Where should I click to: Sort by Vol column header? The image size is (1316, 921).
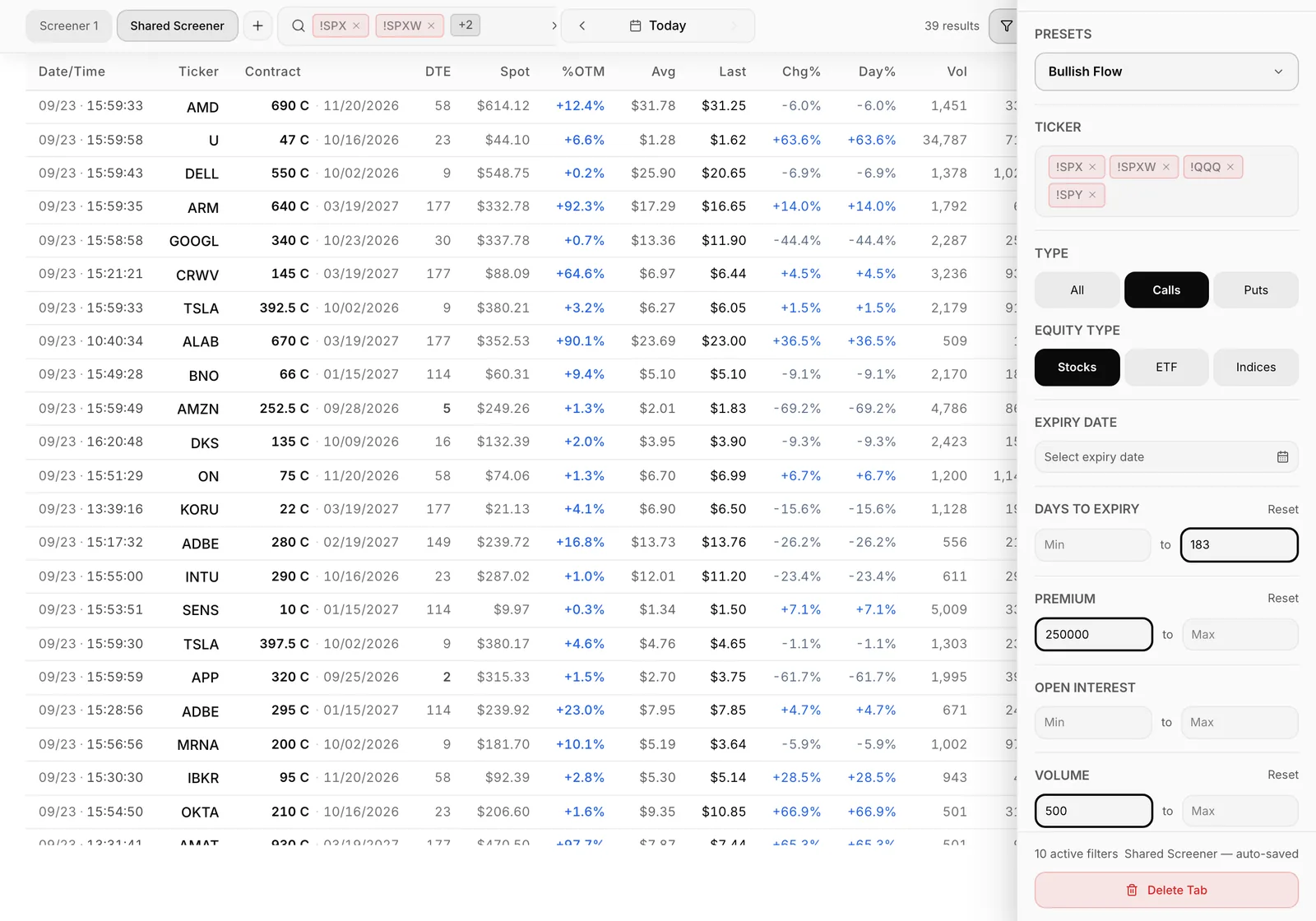click(x=957, y=72)
